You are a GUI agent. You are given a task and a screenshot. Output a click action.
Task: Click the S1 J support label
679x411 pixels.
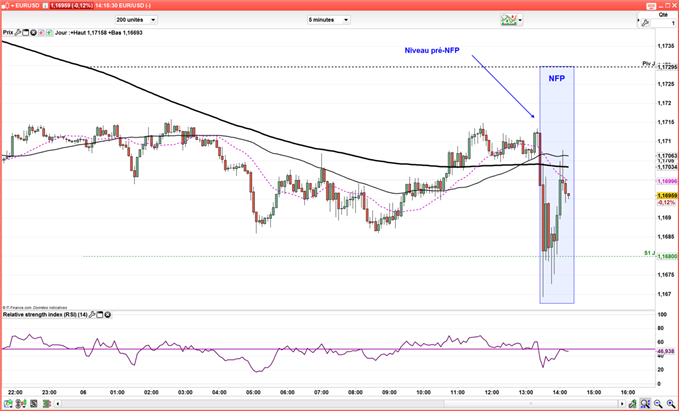(650, 253)
